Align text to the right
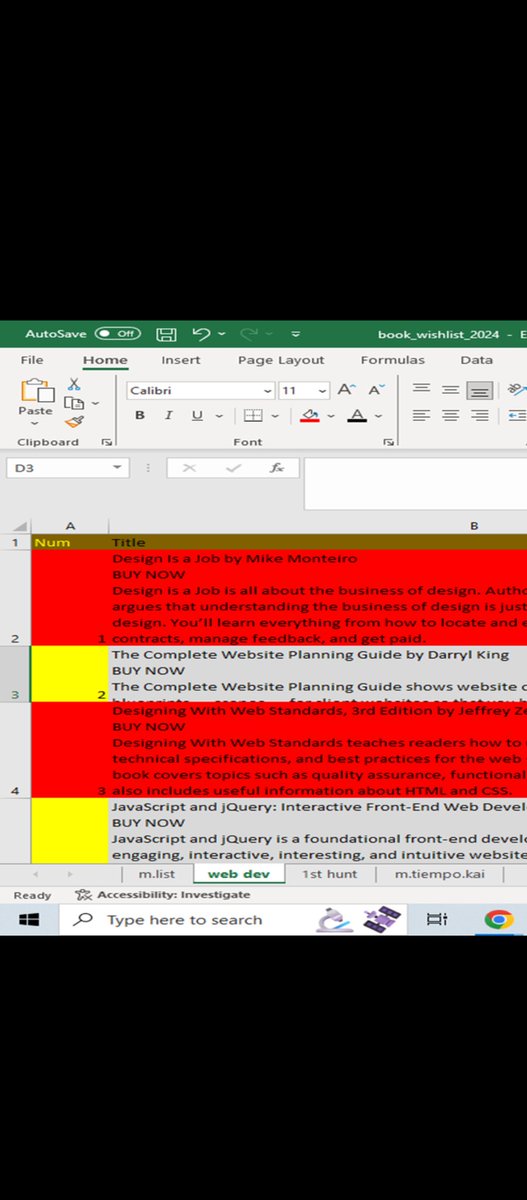527x1200 pixels. point(480,415)
